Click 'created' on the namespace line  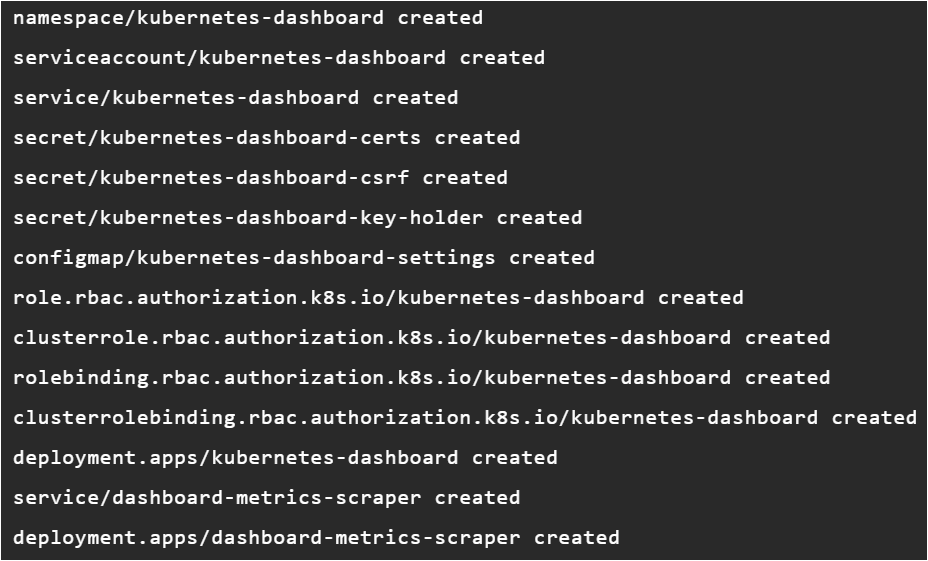pos(440,18)
